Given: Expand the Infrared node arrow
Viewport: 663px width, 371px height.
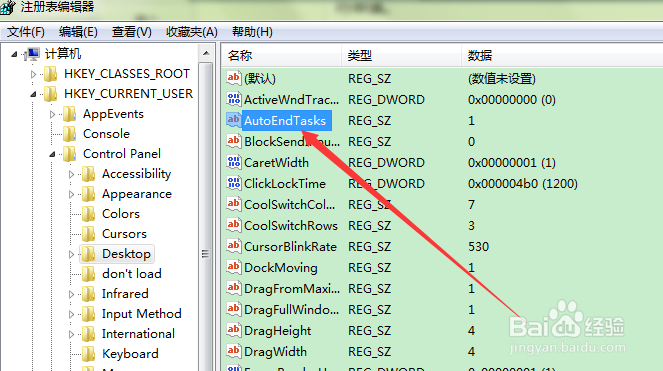Looking at the screenshot, I should pos(71,294).
